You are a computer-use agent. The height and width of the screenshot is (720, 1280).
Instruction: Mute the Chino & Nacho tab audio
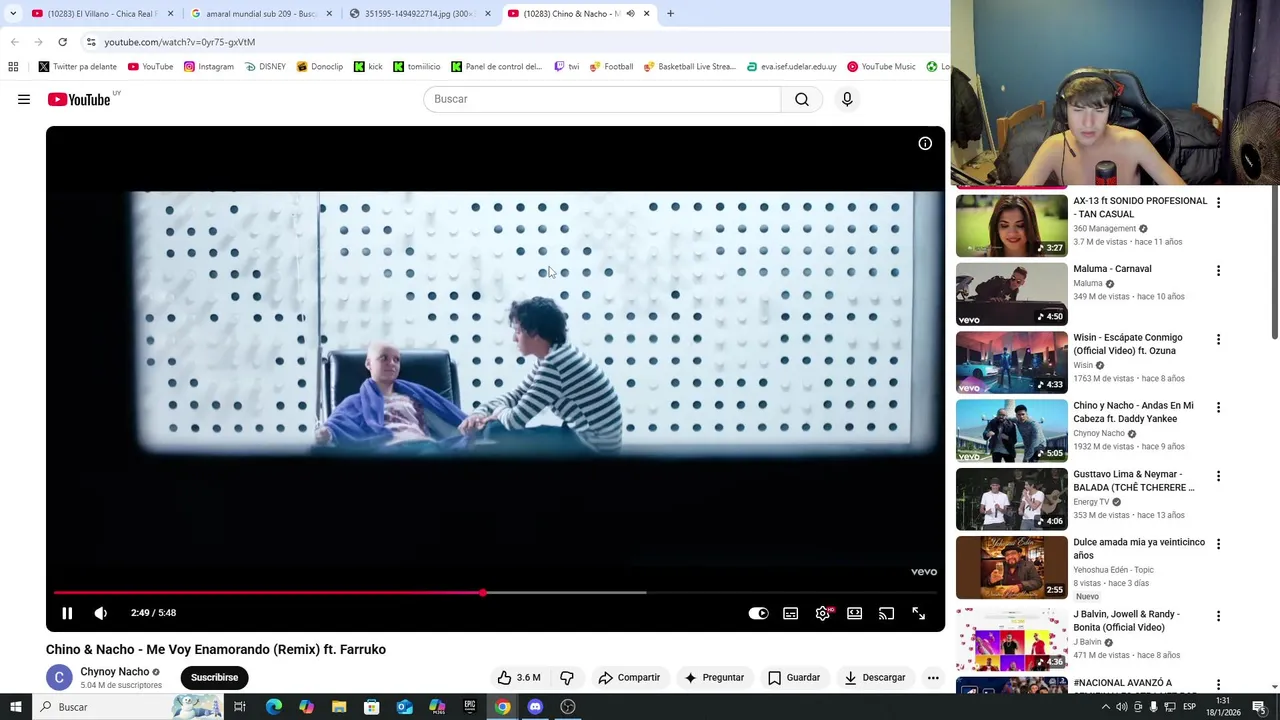(630, 14)
